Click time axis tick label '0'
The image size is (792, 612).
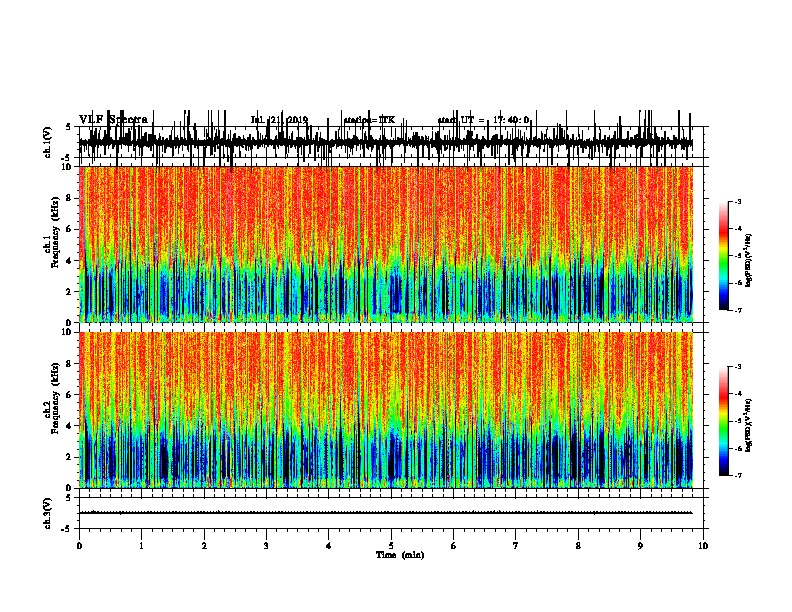[79, 546]
